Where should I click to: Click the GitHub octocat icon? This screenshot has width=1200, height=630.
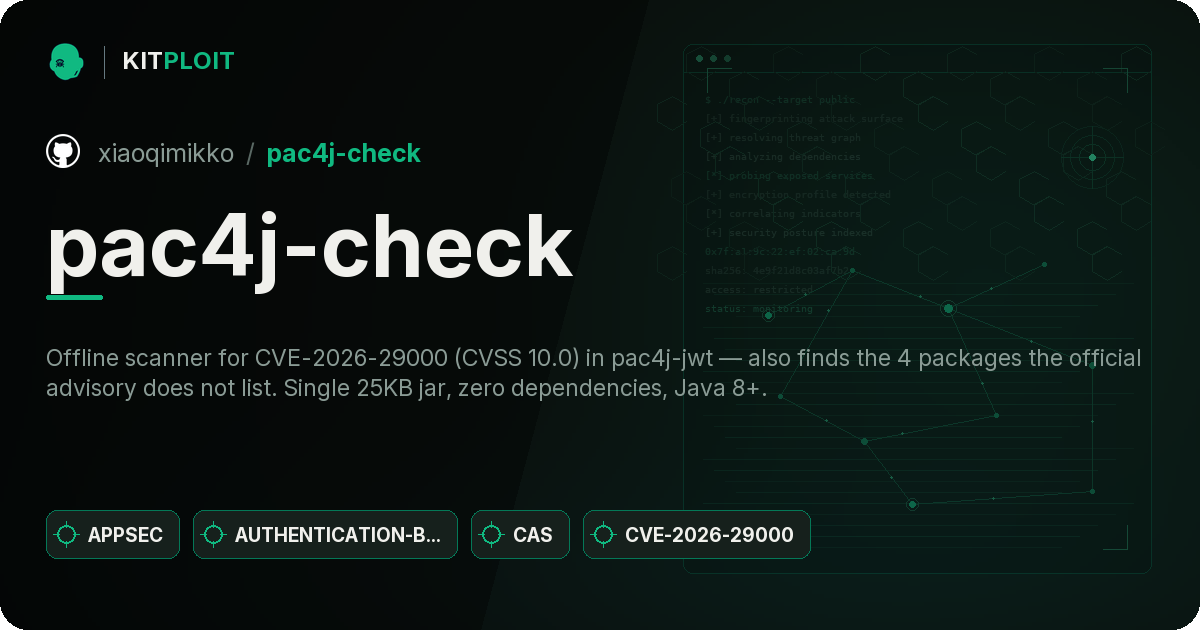tap(63, 152)
